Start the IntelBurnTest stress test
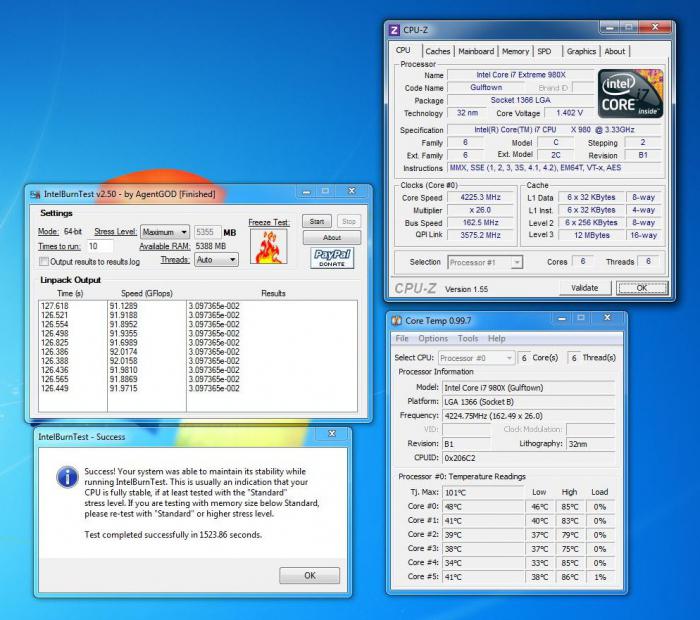The width and height of the screenshot is (700, 620). point(315,221)
